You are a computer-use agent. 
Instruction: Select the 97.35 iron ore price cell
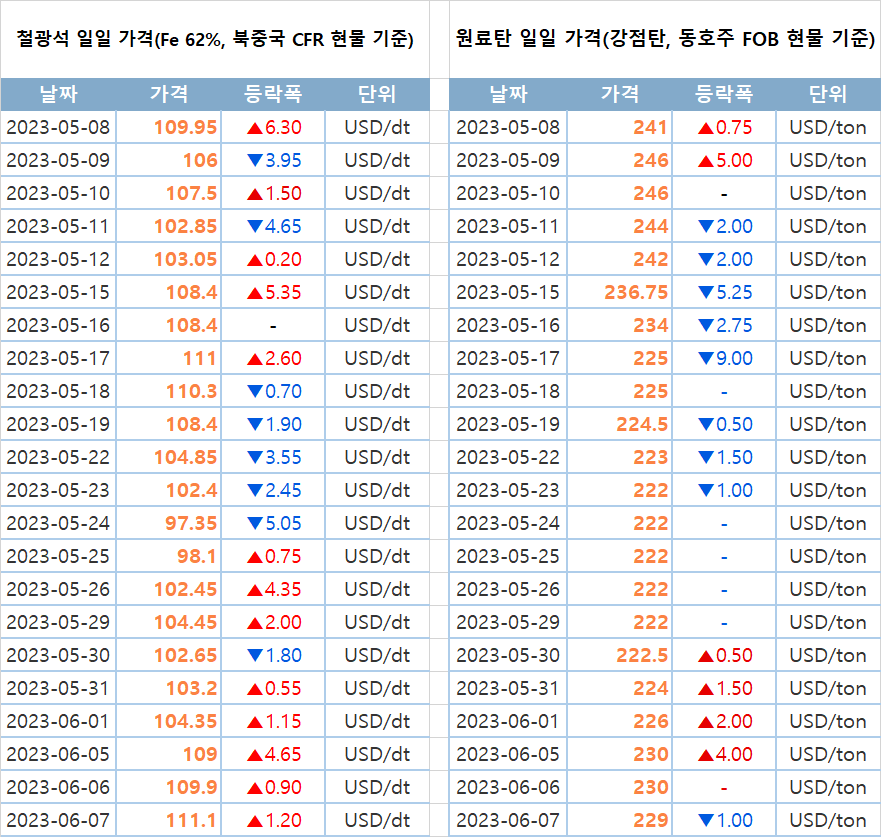pos(185,523)
